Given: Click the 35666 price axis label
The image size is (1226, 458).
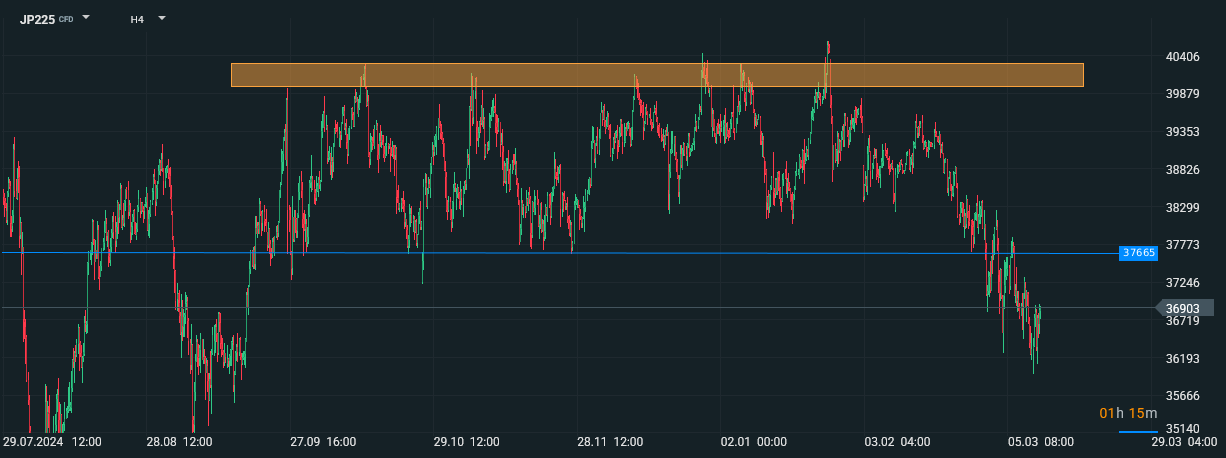Looking at the screenshot, I should point(1183,396).
